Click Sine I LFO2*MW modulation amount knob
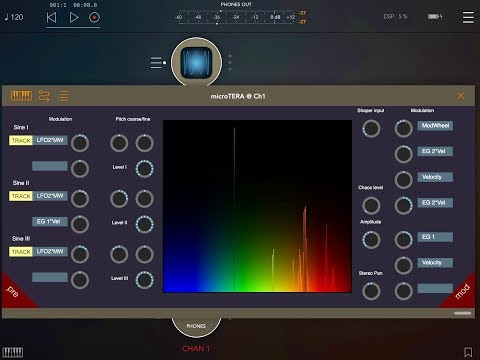This screenshot has height=360, width=480. (x=80, y=143)
